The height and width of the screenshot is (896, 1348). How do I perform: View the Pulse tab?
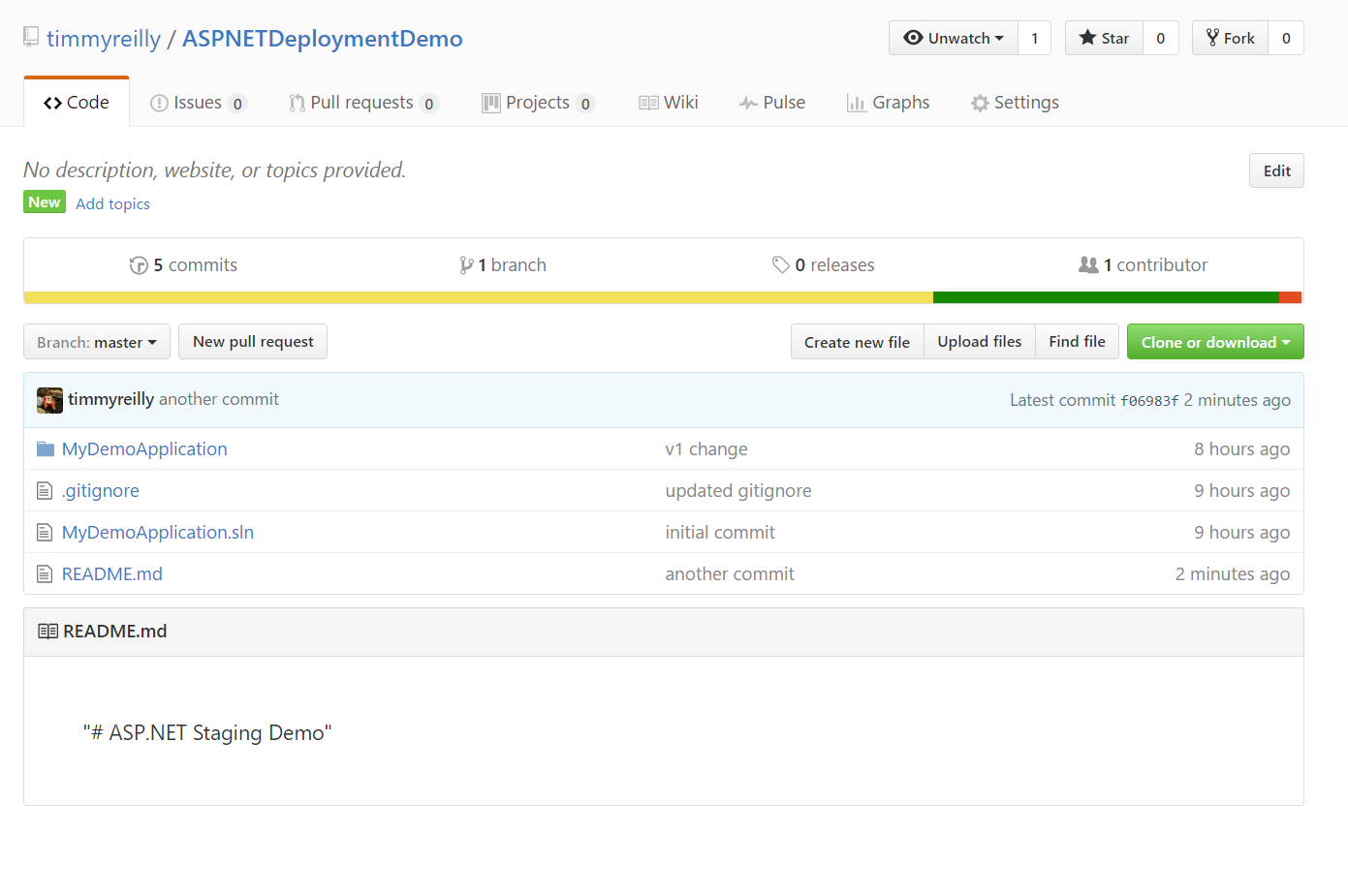[x=772, y=103]
